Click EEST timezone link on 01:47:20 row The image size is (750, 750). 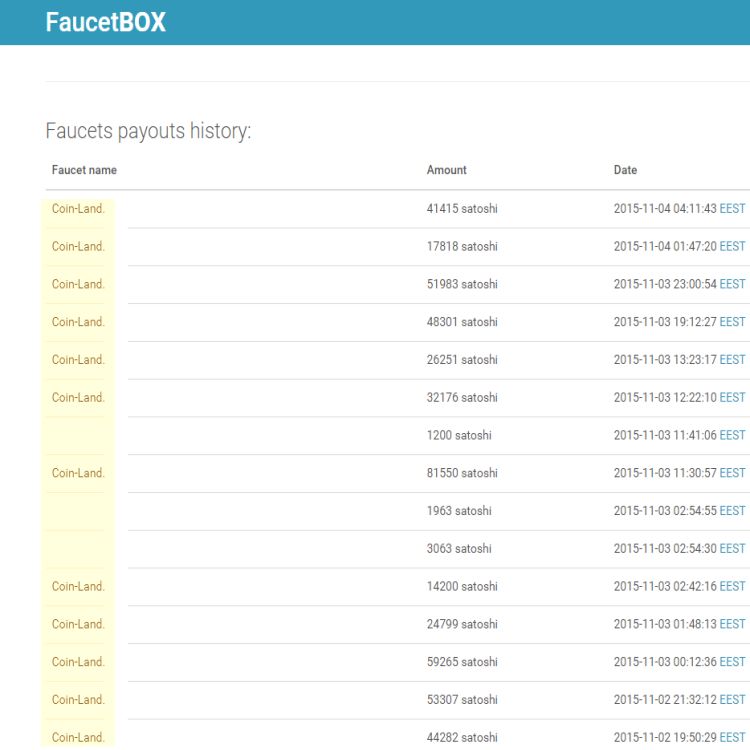pos(732,246)
